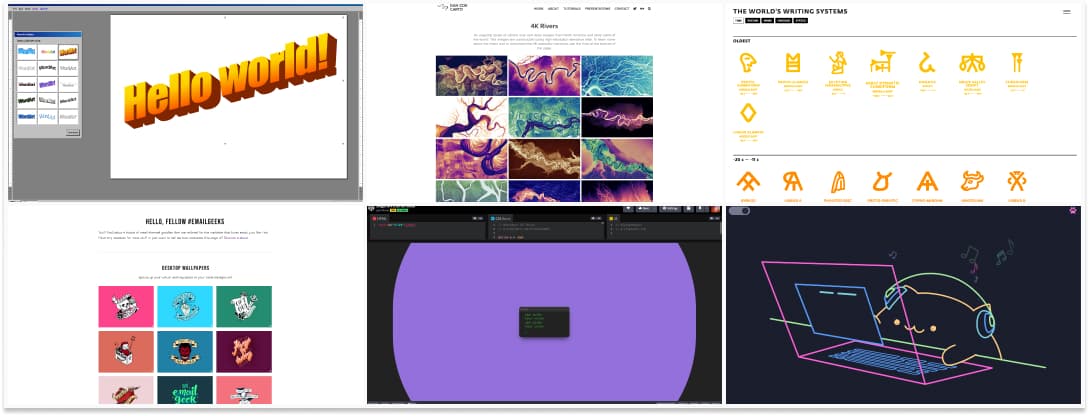Image resolution: width=1089 pixels, height=416 pixels.
Task: Click the pink wallpaper tile in first row
Action: (126, 306)
